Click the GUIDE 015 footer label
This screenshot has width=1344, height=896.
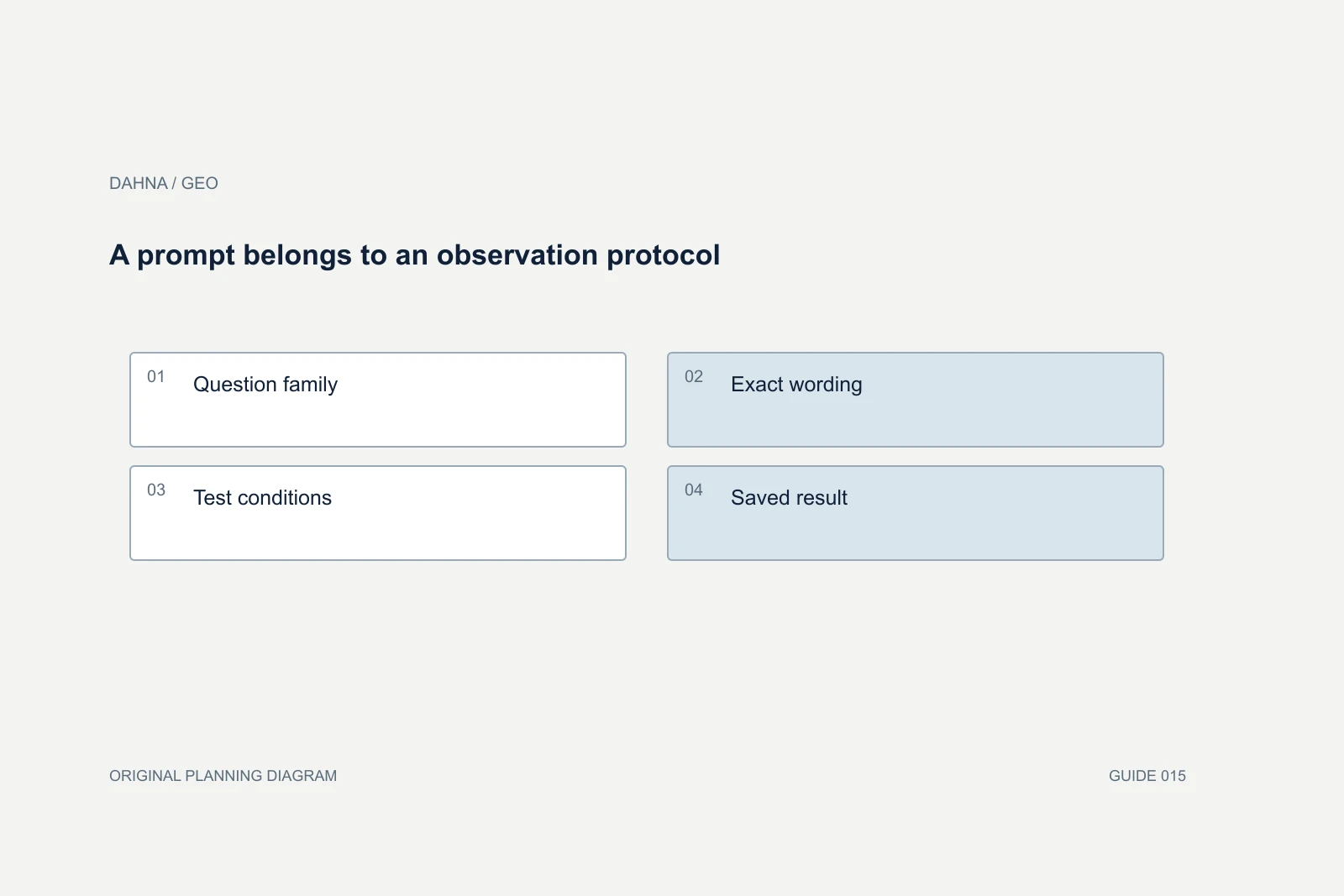1147,776
